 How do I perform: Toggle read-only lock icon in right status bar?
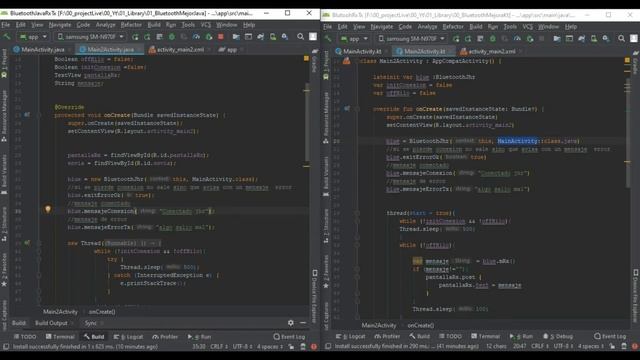[612, 346]
